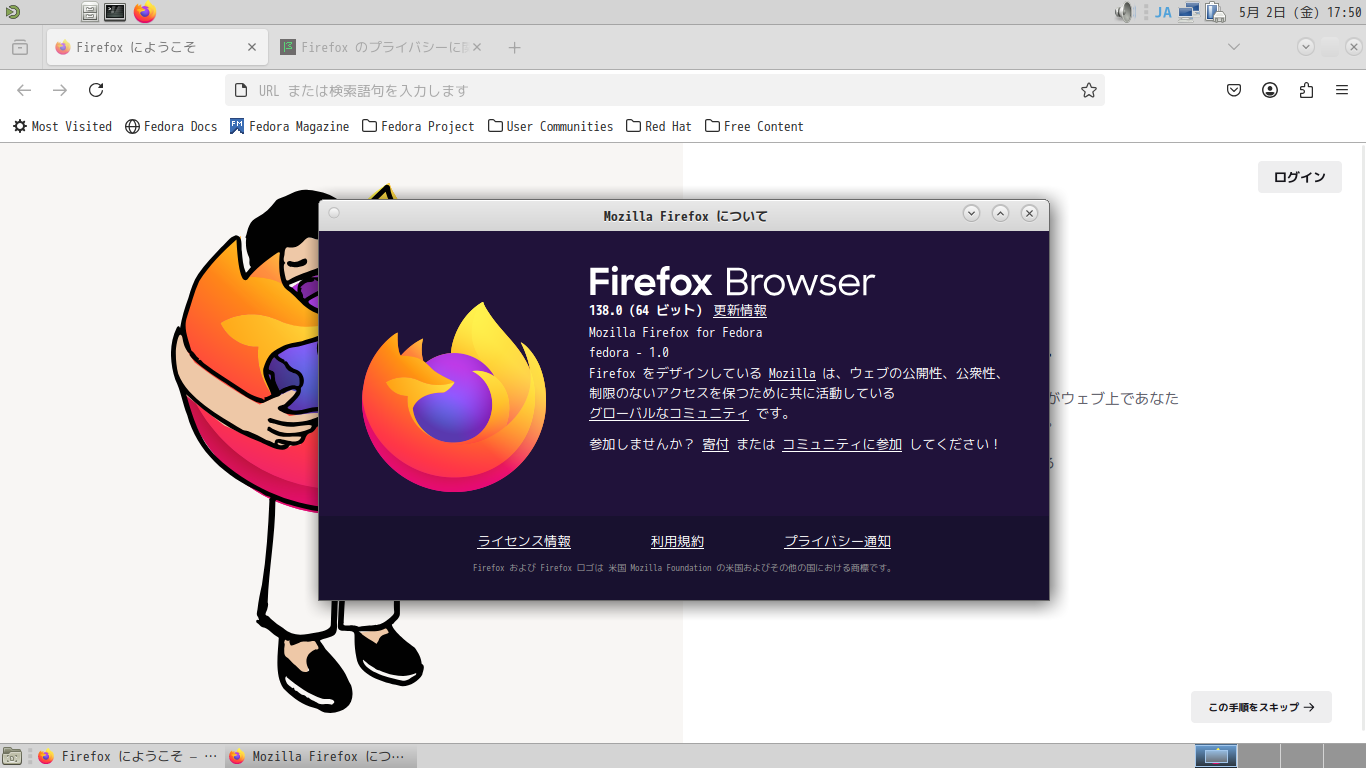Open the Firefox account icon
Screen dimensions: 1366x768
click(1270, 90)
